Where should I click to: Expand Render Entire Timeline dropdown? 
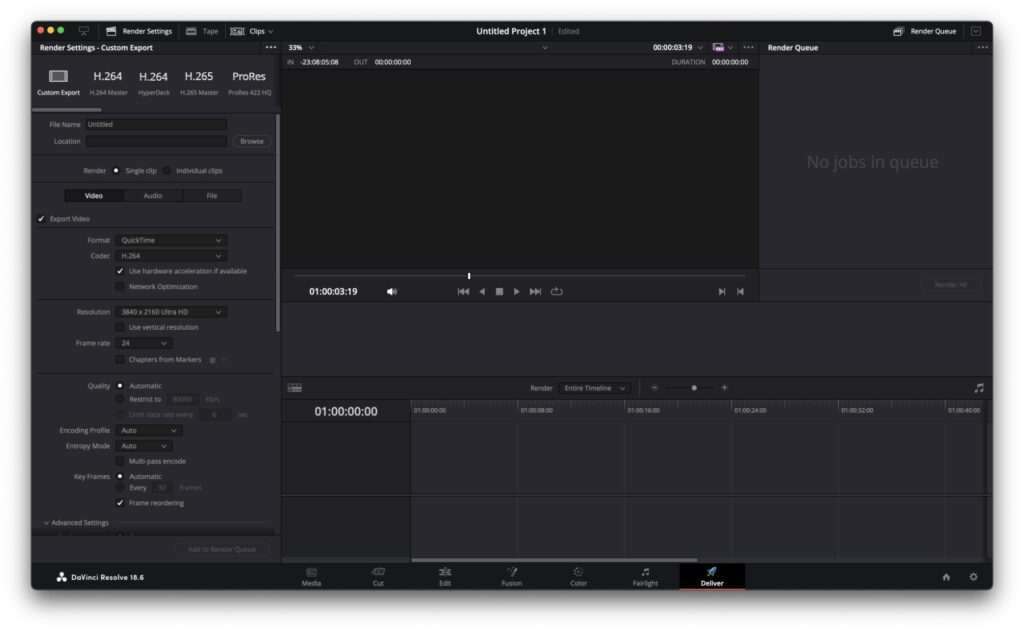595,388
